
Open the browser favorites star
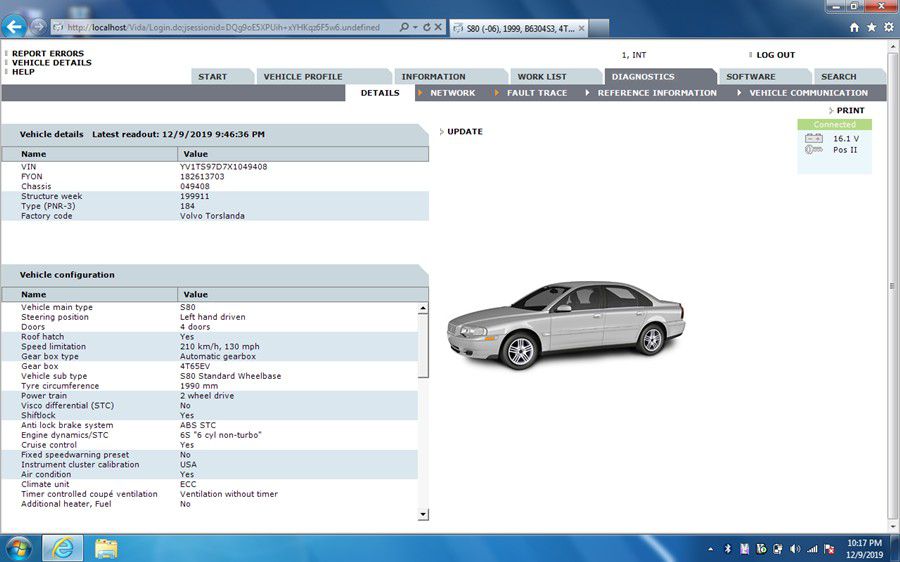pyautogui.click(x=871, y=27)
